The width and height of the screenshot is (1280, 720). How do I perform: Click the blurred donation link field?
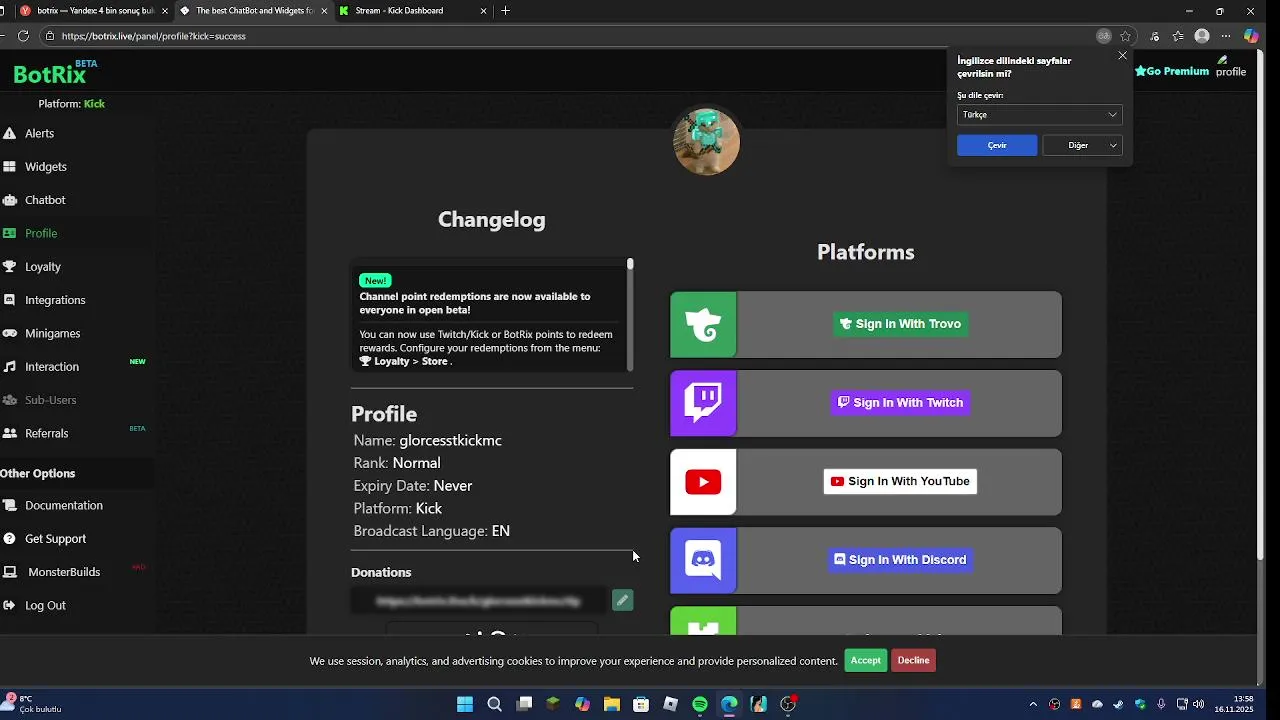(x=479, y=601)
